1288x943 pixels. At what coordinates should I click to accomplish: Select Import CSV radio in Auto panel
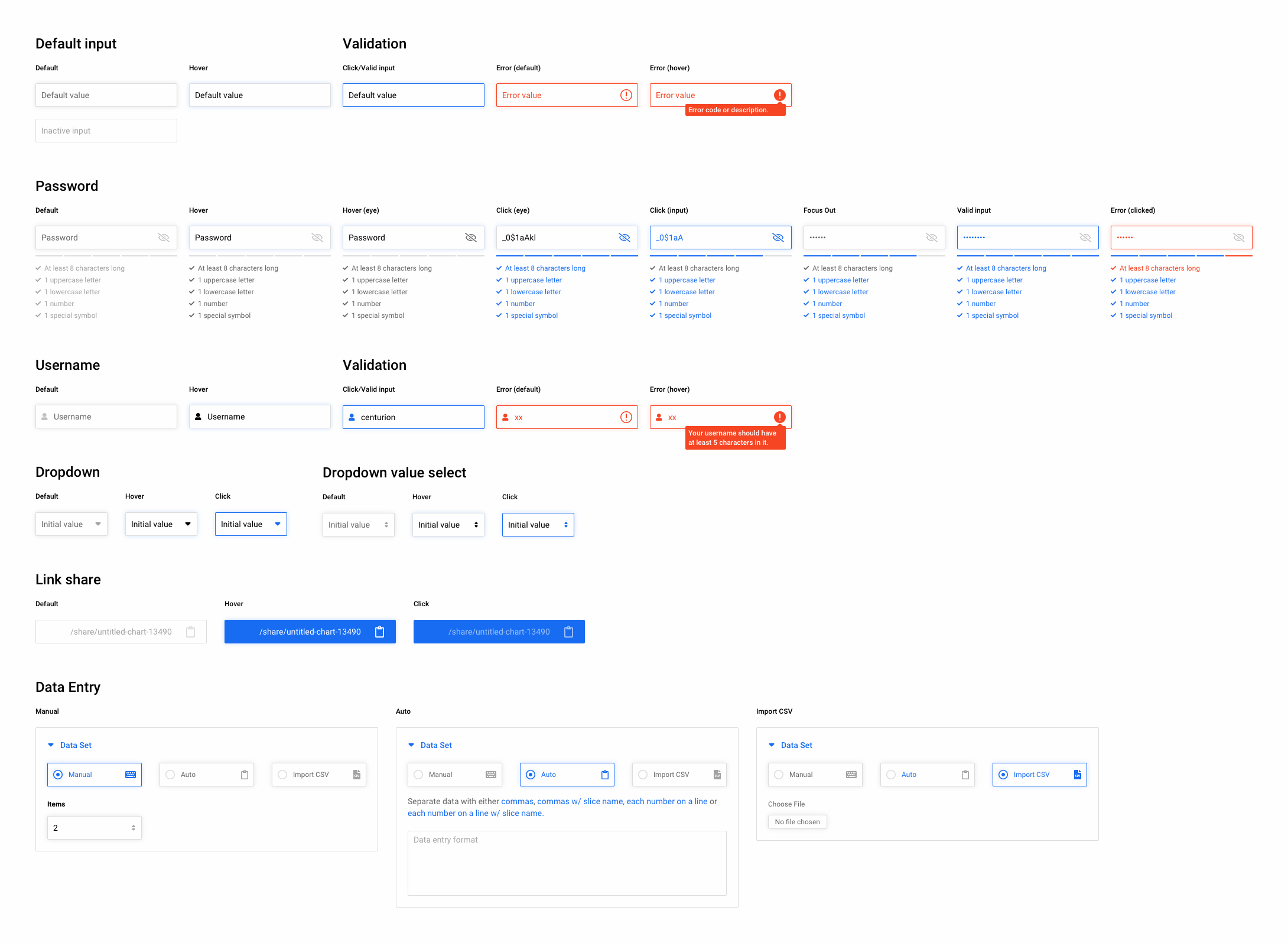[x=643, y=775]
